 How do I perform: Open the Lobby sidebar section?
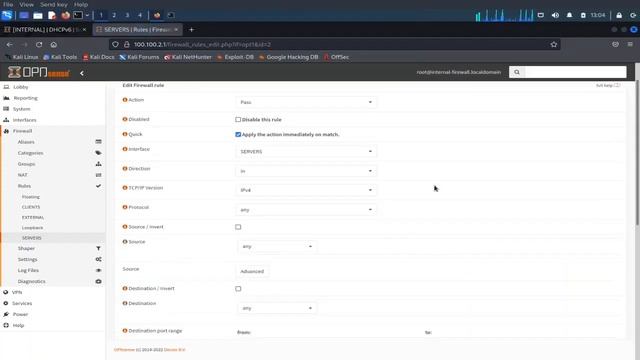point(20,87)
